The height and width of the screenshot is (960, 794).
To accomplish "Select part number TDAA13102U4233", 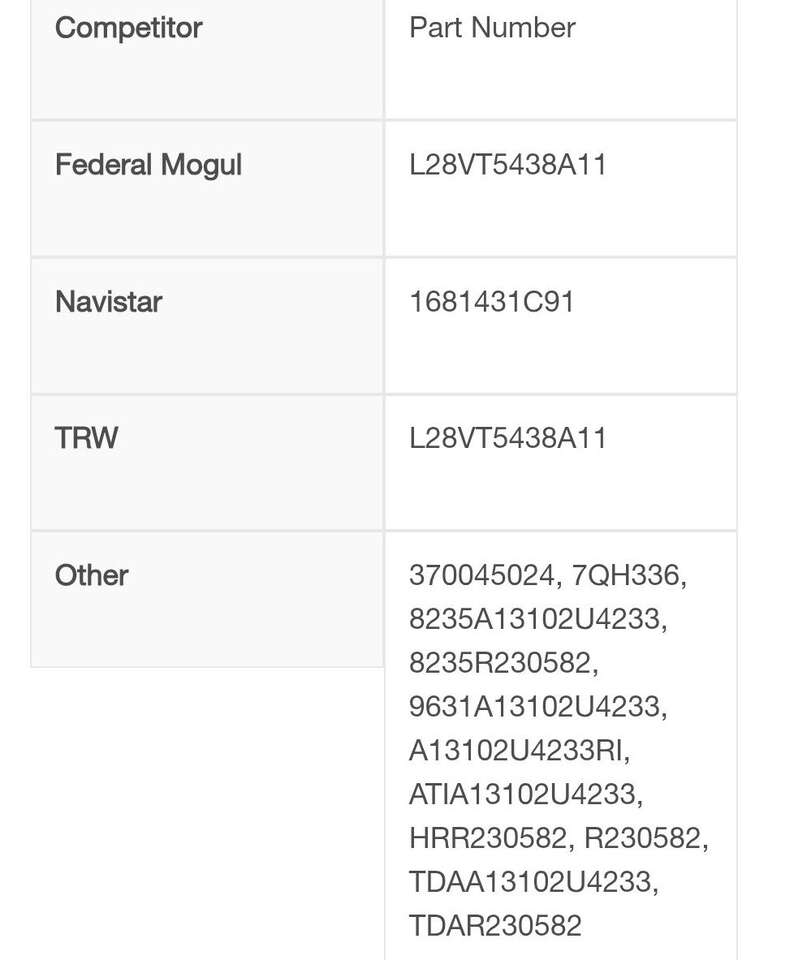I will [x=531, y=882].
